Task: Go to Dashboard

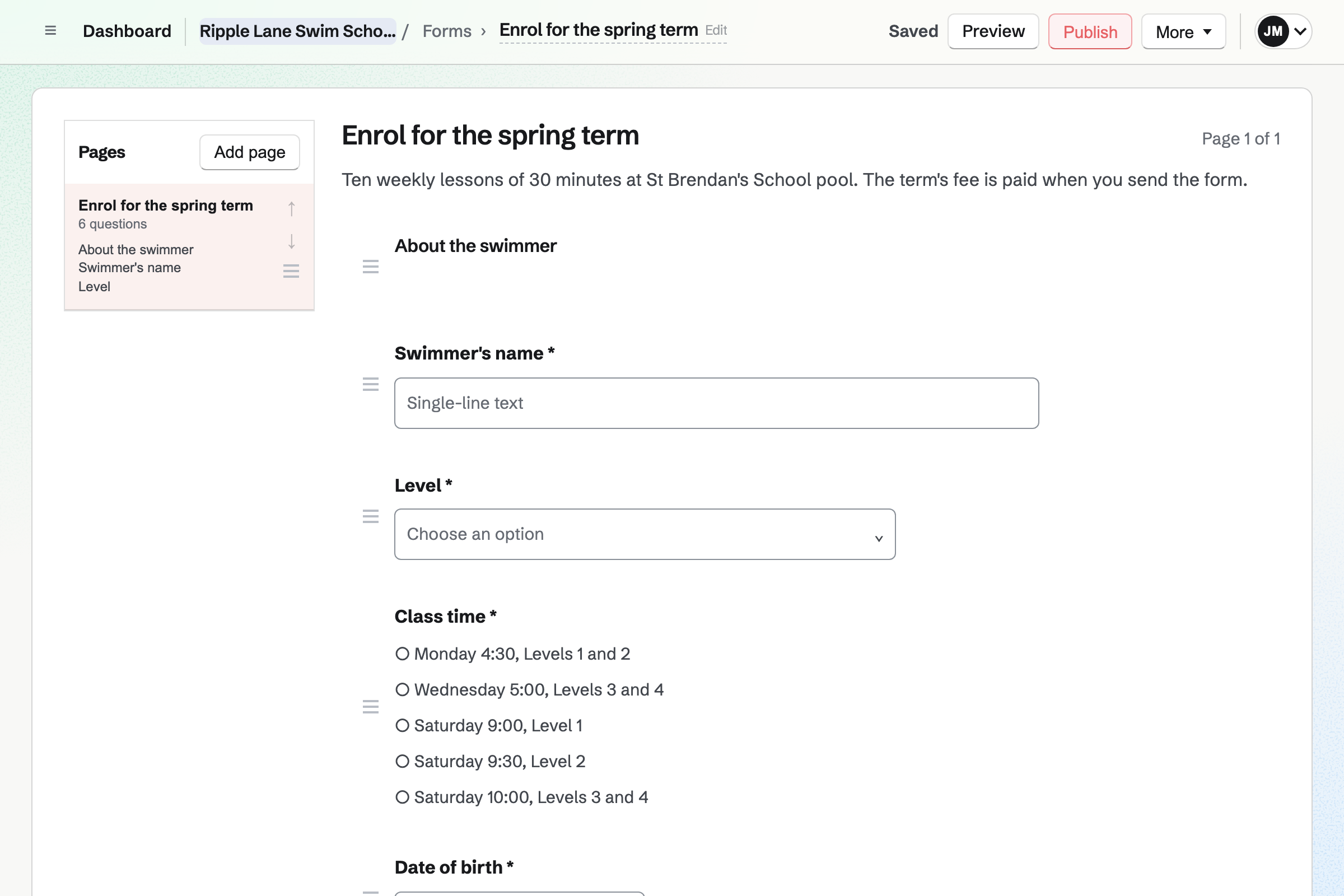Action: [127, 31]
